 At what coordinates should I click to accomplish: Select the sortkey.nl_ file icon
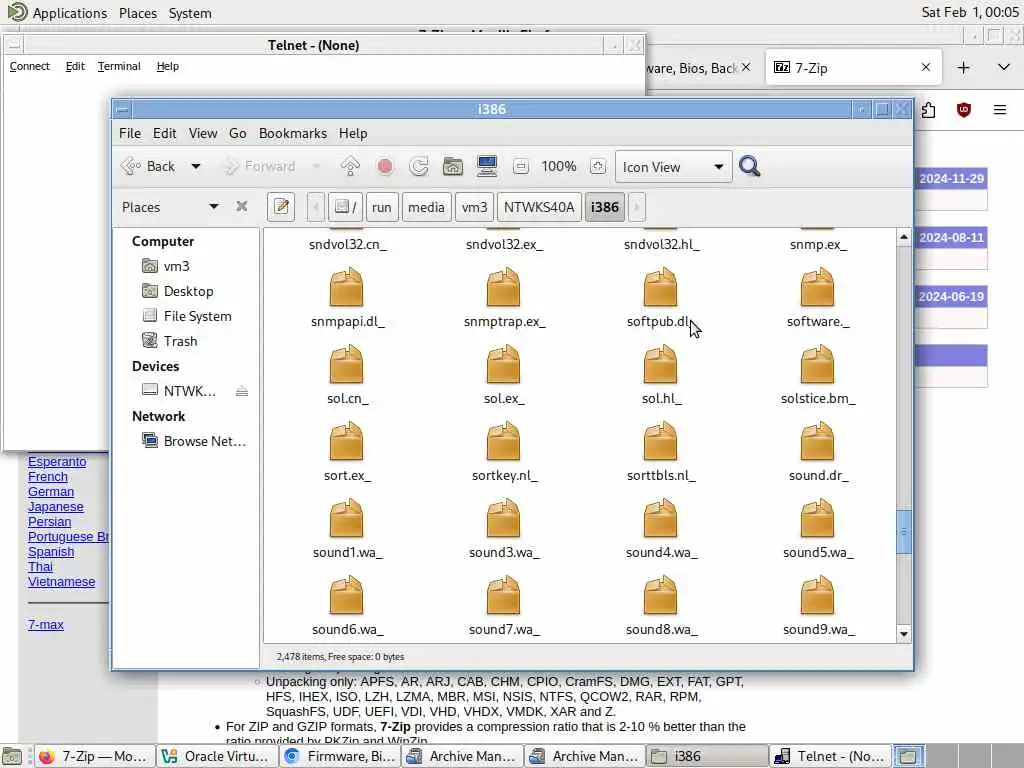[x=504, y=441]
